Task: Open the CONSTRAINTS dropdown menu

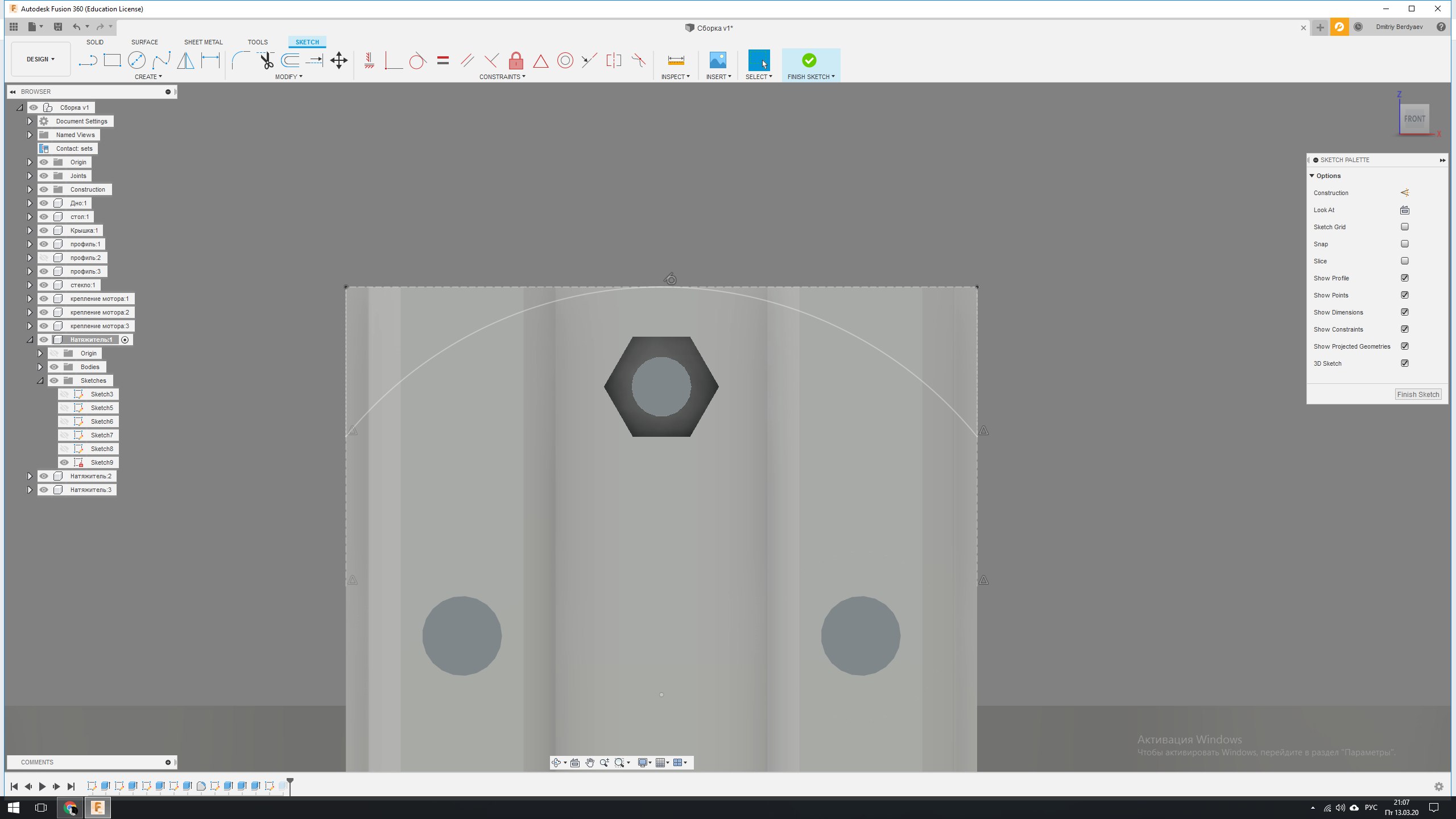Action: [502, 77]
